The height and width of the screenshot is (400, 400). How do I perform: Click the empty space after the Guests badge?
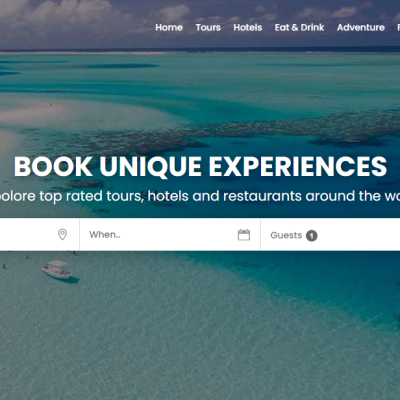coord(360,235)
